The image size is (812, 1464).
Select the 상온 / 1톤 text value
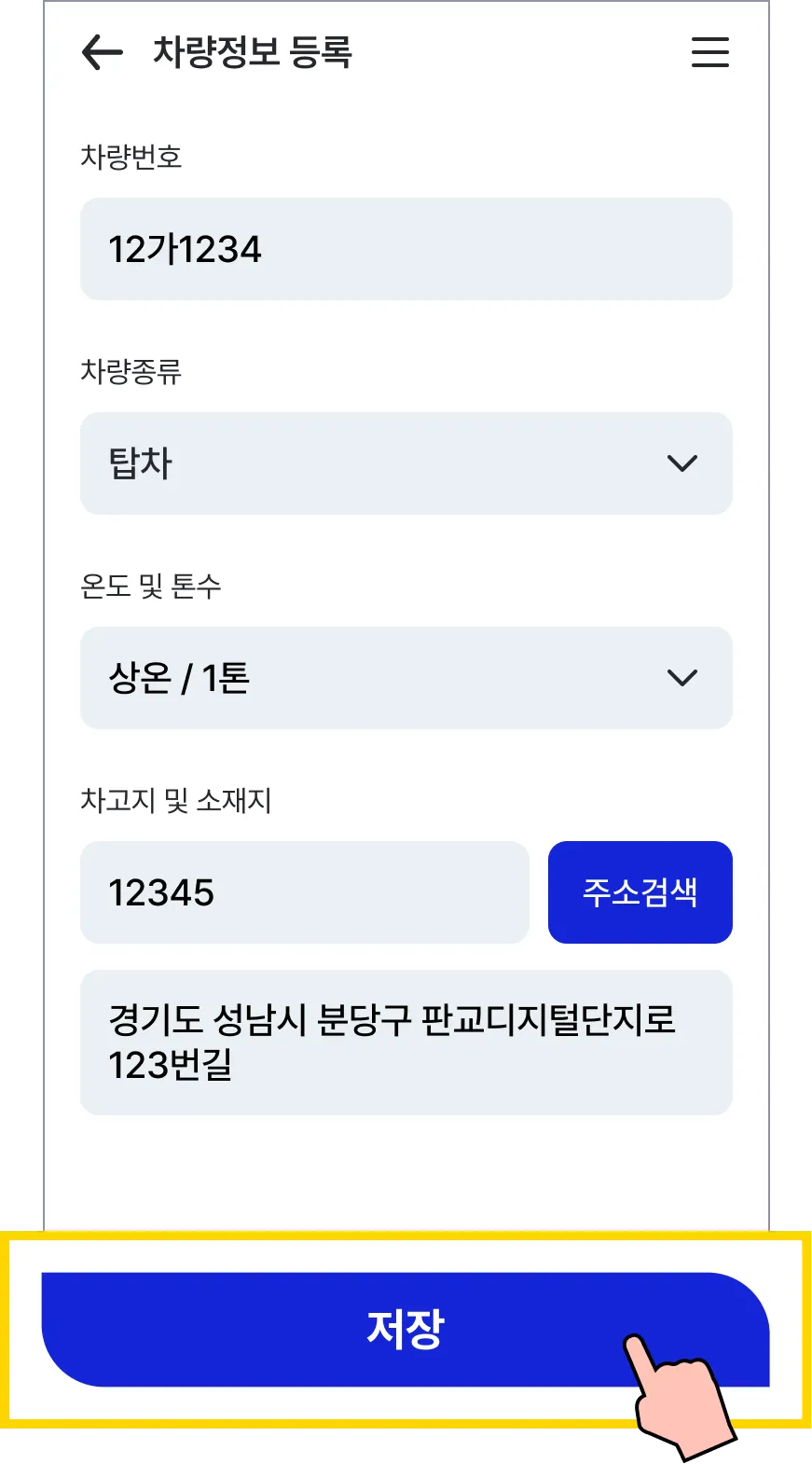(179, 678)
